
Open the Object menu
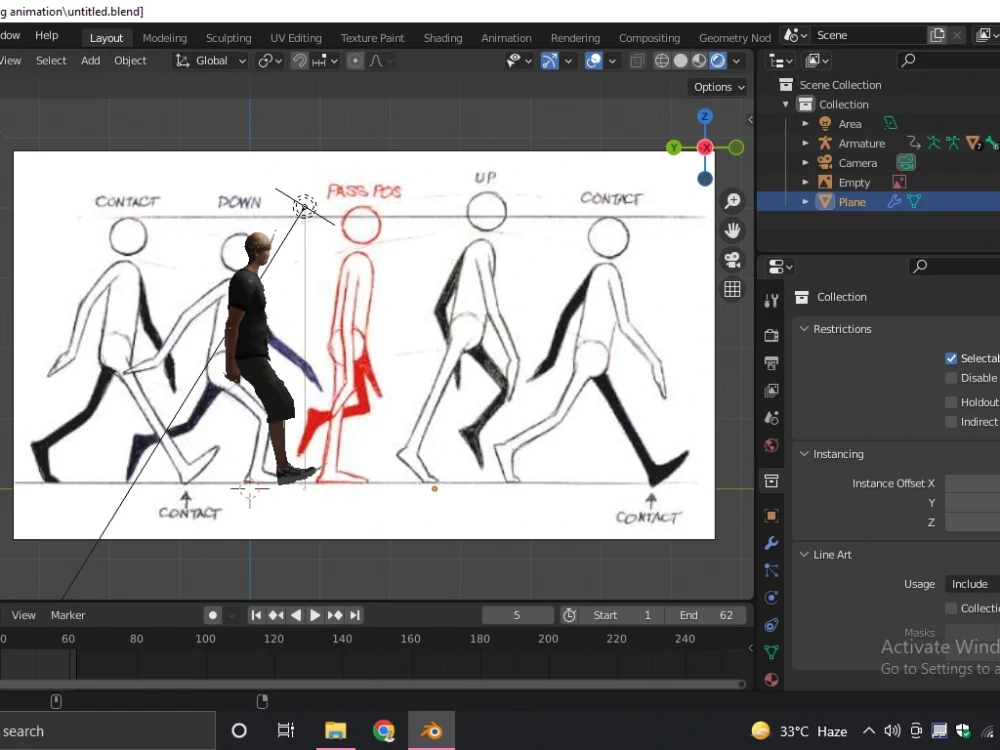click(130, 61)
